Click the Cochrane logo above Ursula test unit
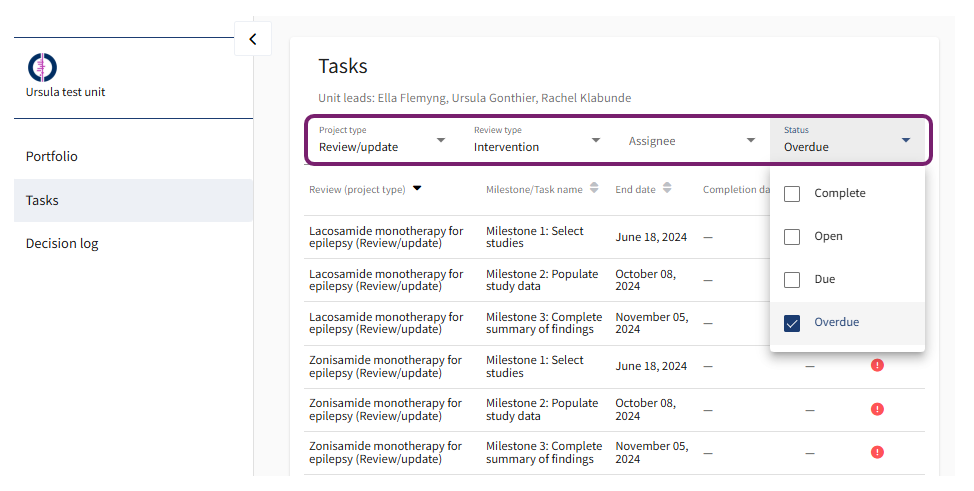 42,67
